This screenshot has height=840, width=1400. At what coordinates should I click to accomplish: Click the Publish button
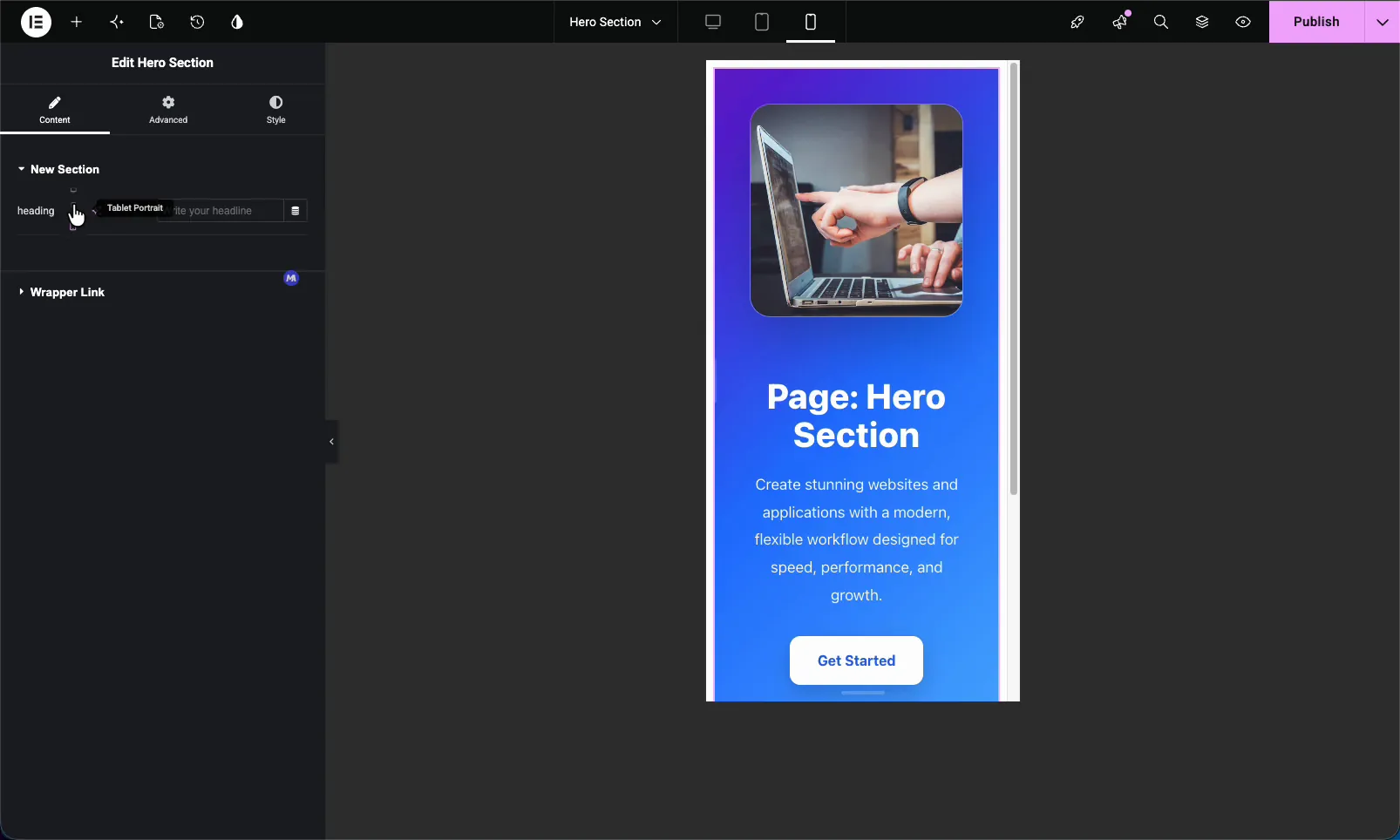[1316, 22]
